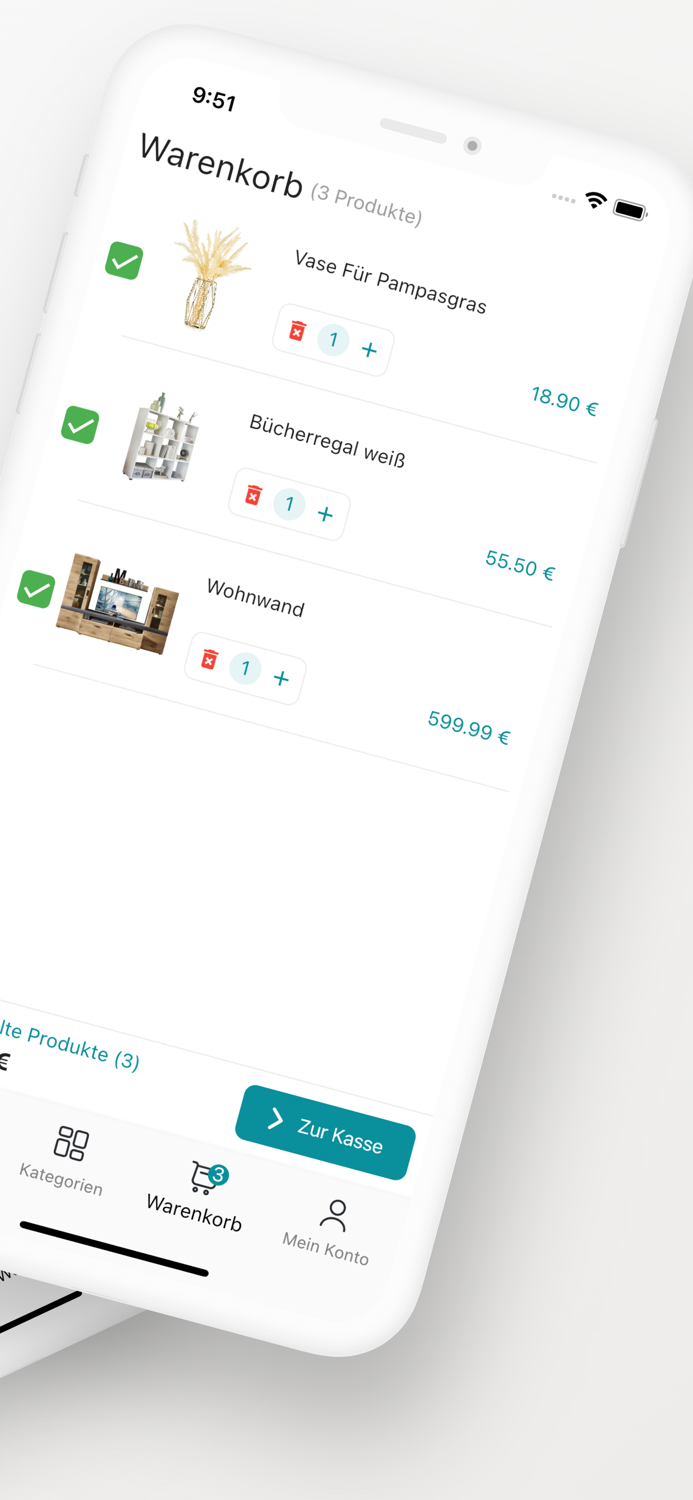
Task: Delete the Vase Für Pampasgras item with its trash icon
Action: (x=297, y=331)
